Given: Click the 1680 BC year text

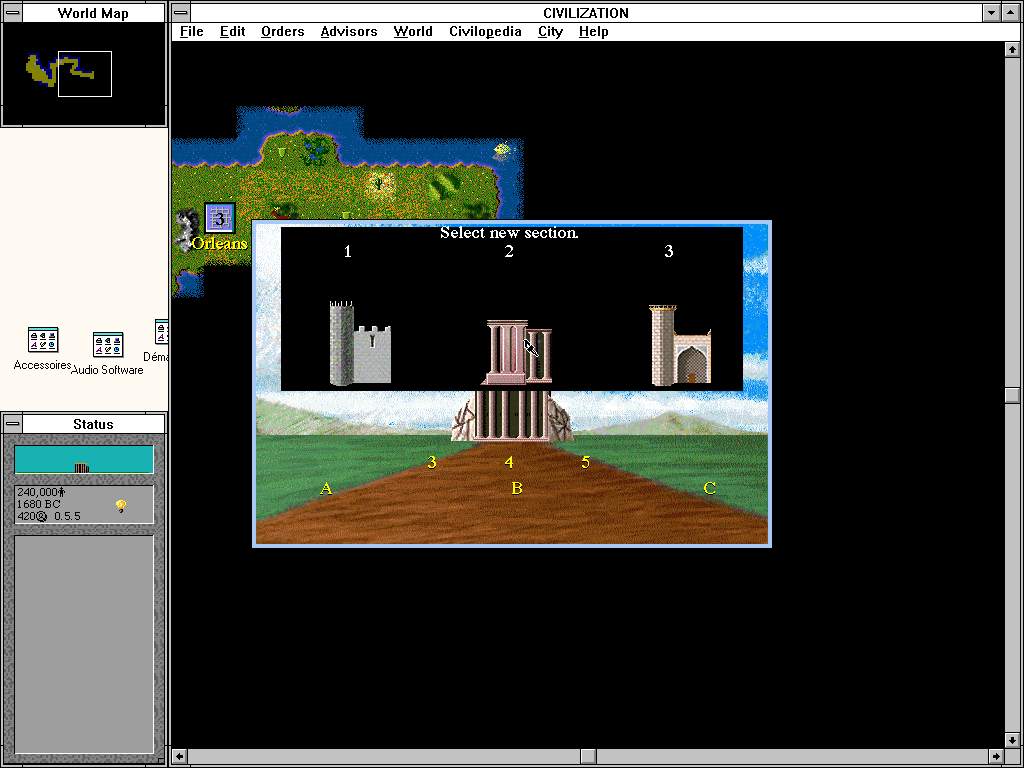Looking at the screenshot, I should tap(39, 504).
